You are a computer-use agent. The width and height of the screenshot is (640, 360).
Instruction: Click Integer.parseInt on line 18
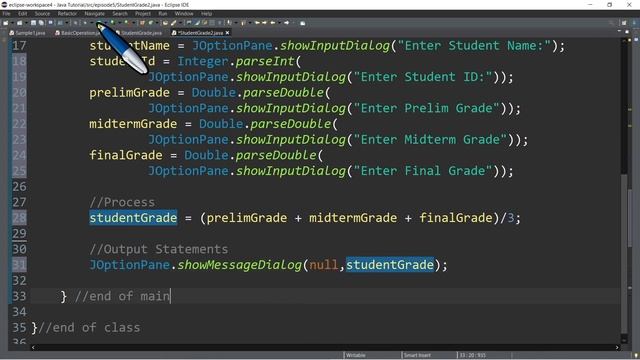[x=236, y=61]
